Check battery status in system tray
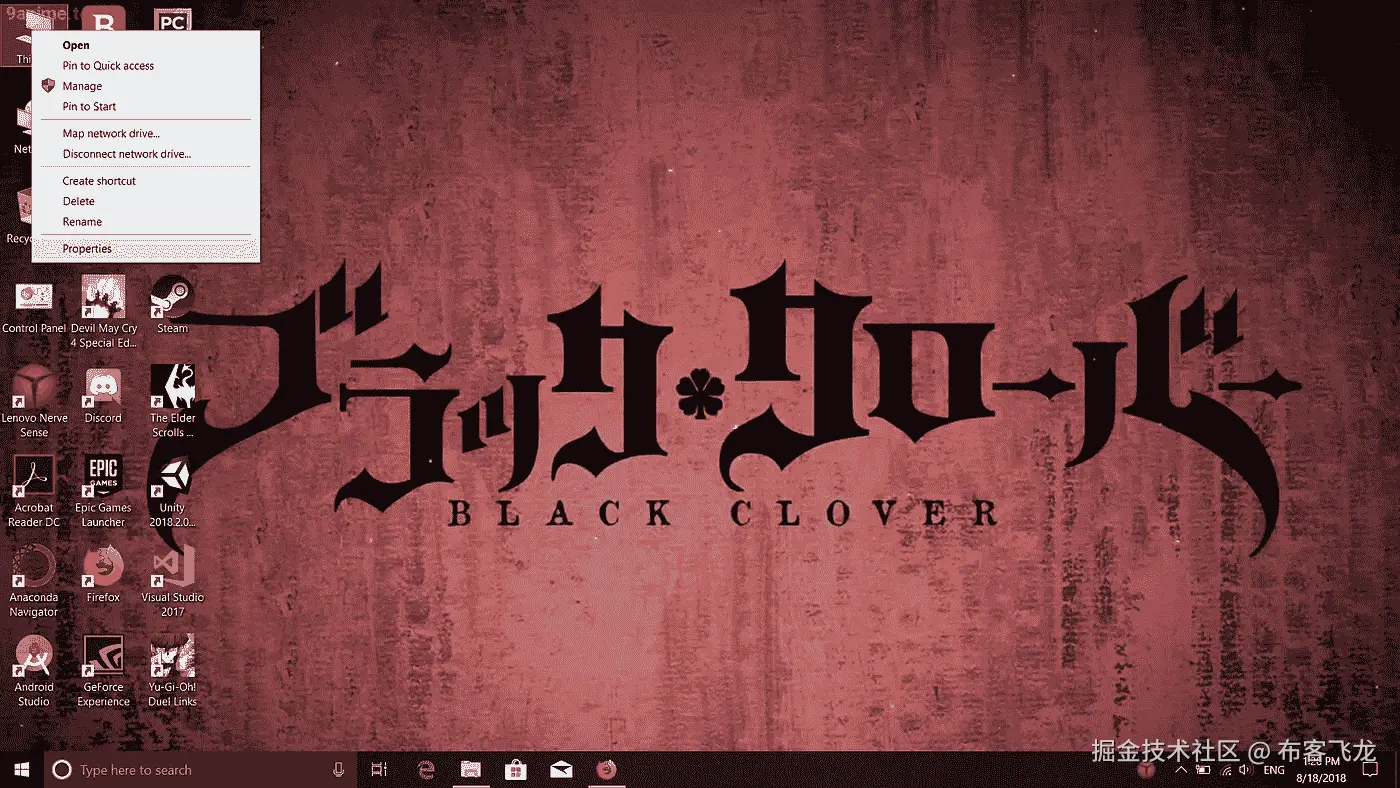 click(x=1203, y=771)
